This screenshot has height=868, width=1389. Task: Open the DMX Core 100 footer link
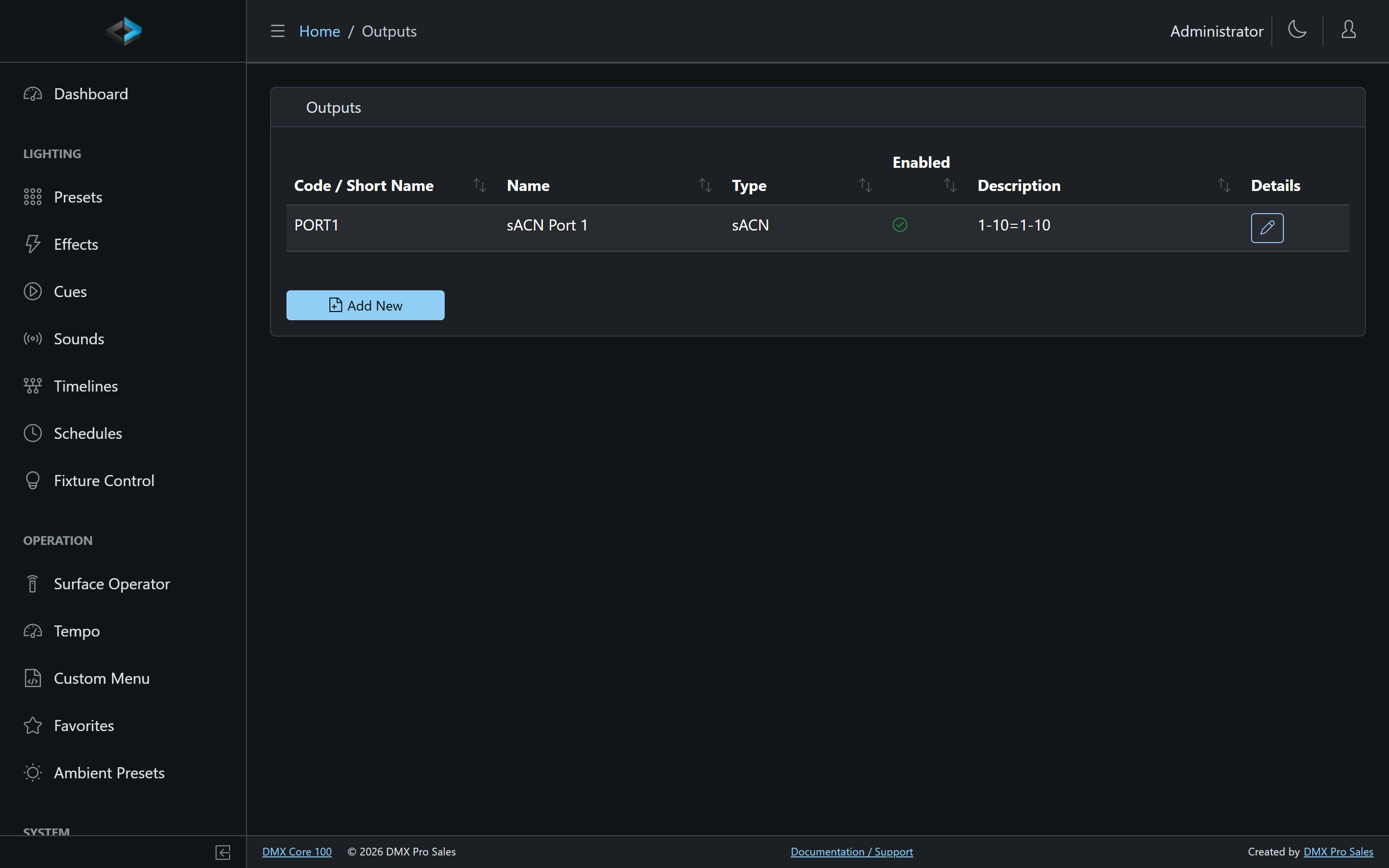click(297, 852)
